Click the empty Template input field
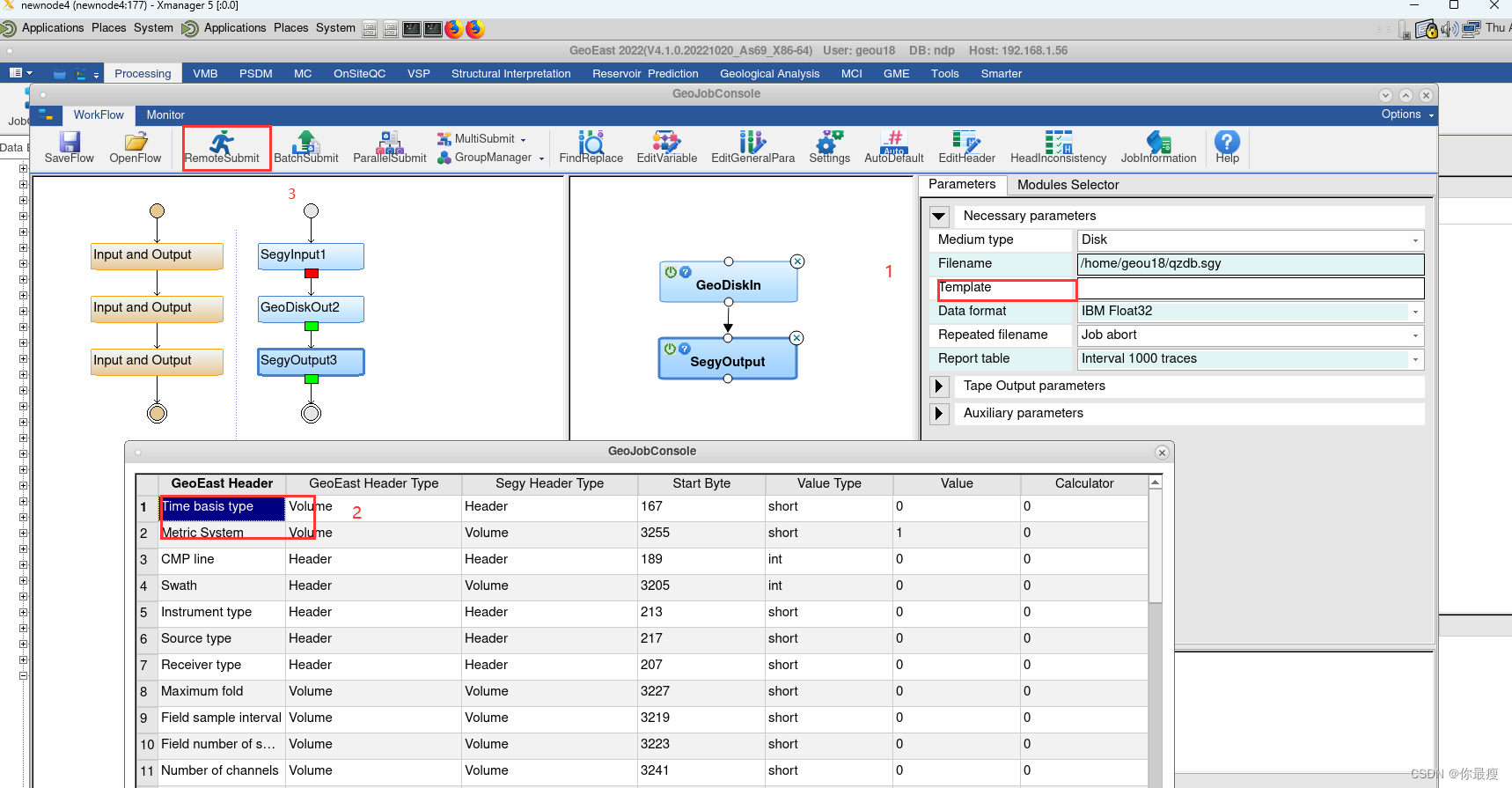Viewport: 1512px width, 788px height. pos(1251,288)
